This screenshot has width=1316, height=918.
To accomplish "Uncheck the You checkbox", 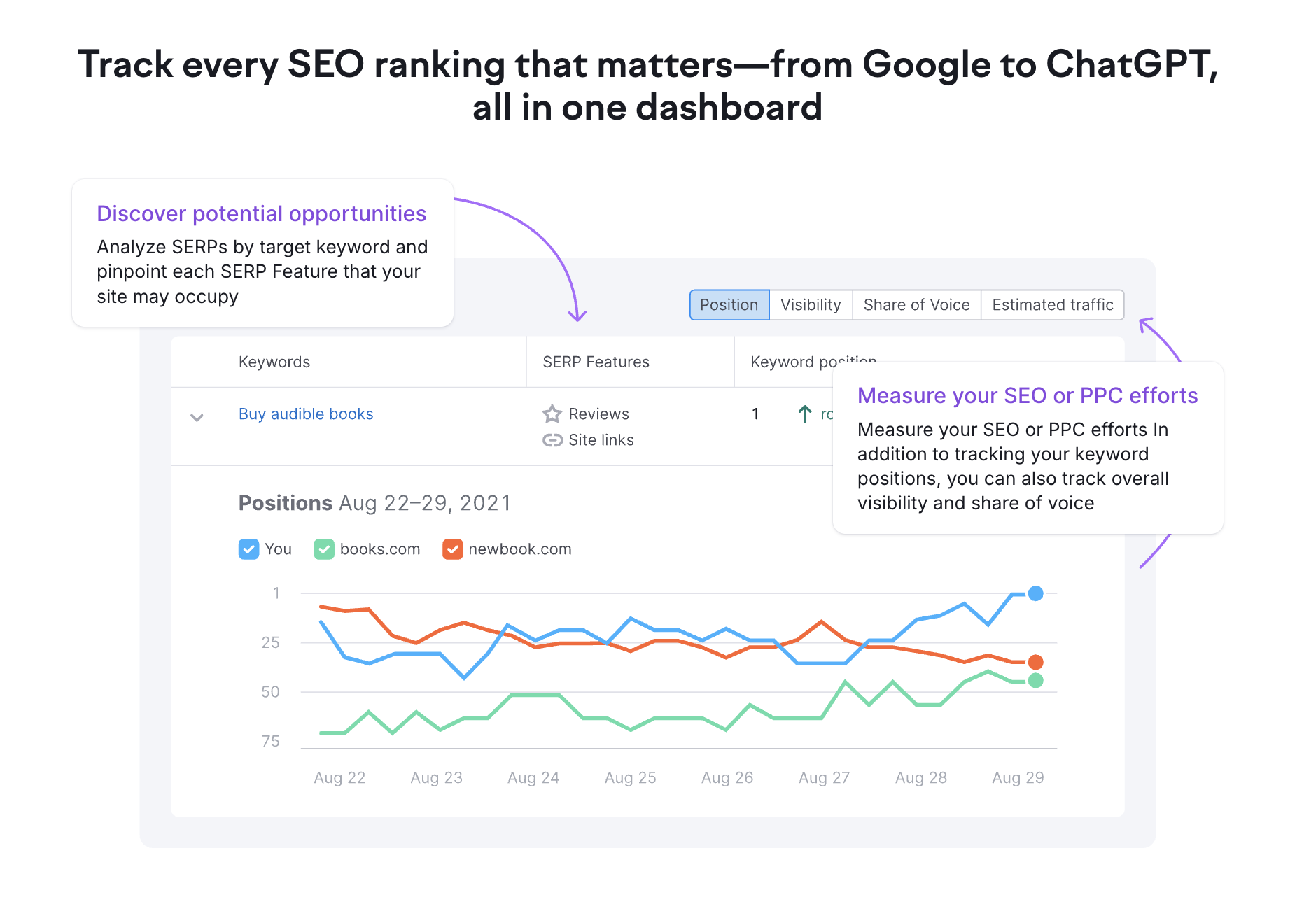I will coord(248,549).
